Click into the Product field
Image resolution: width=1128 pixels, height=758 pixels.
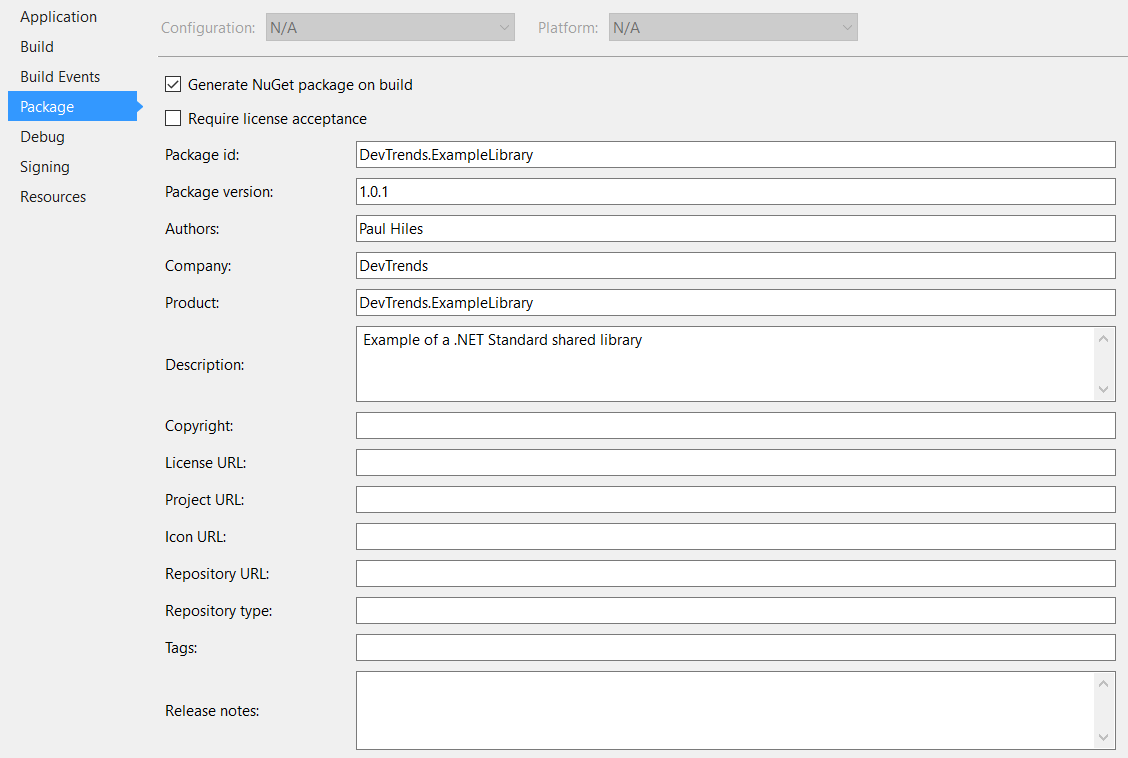(x=735, y=303)
